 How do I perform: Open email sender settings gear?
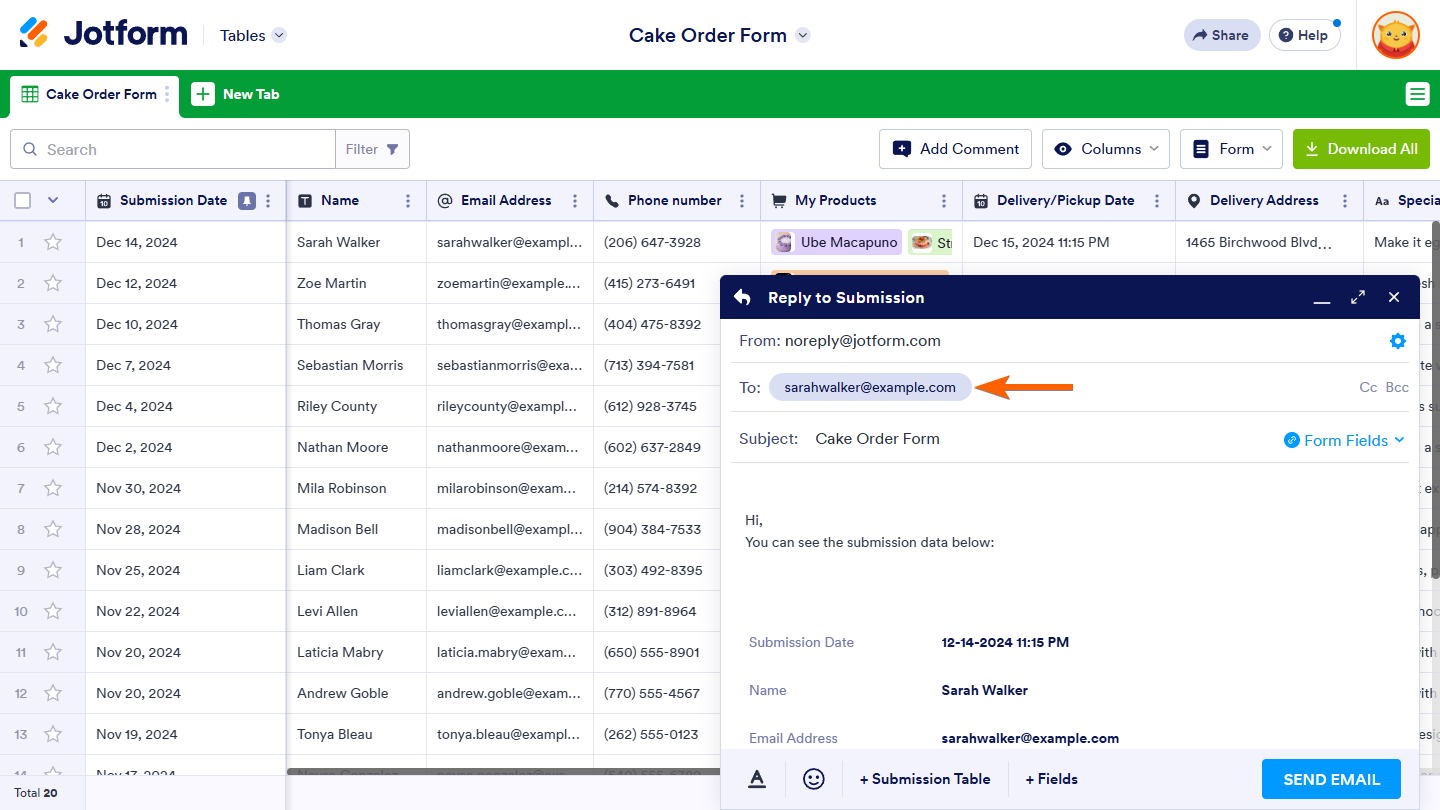tap(1398, 341)
